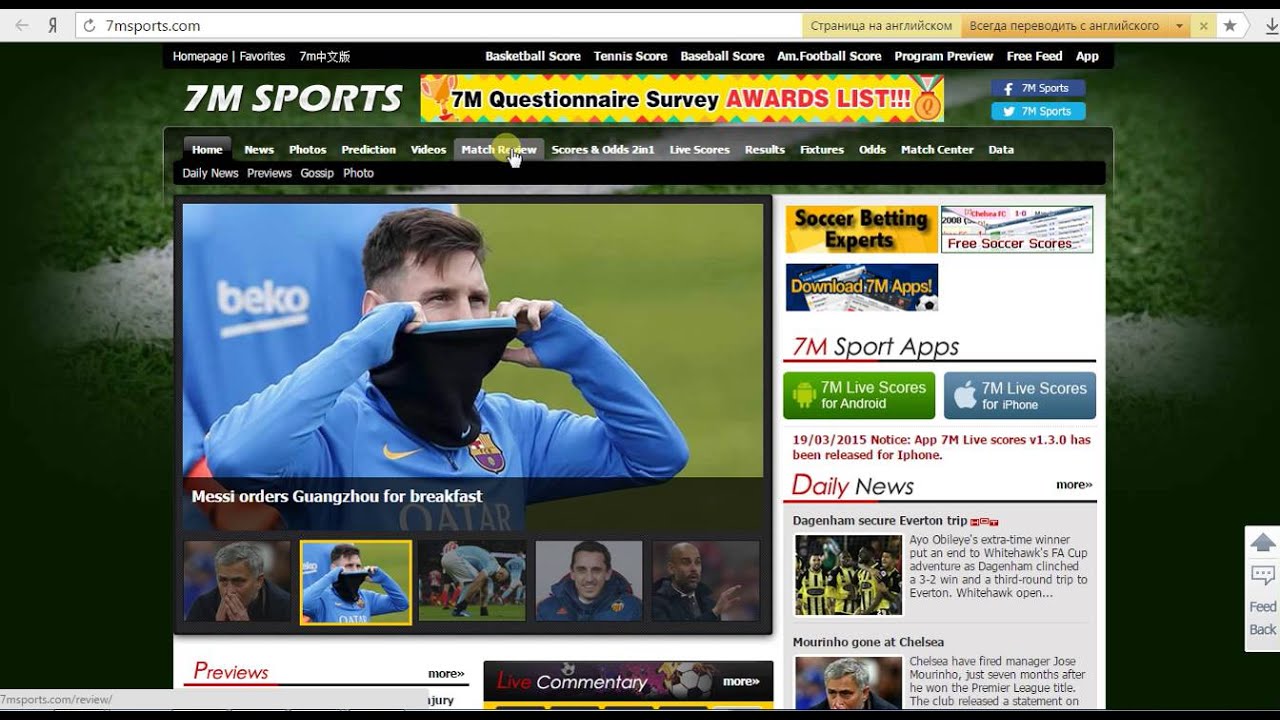Select the Home tab
1280x720 pixels.
pyautogui.click(x=207, y=149)
